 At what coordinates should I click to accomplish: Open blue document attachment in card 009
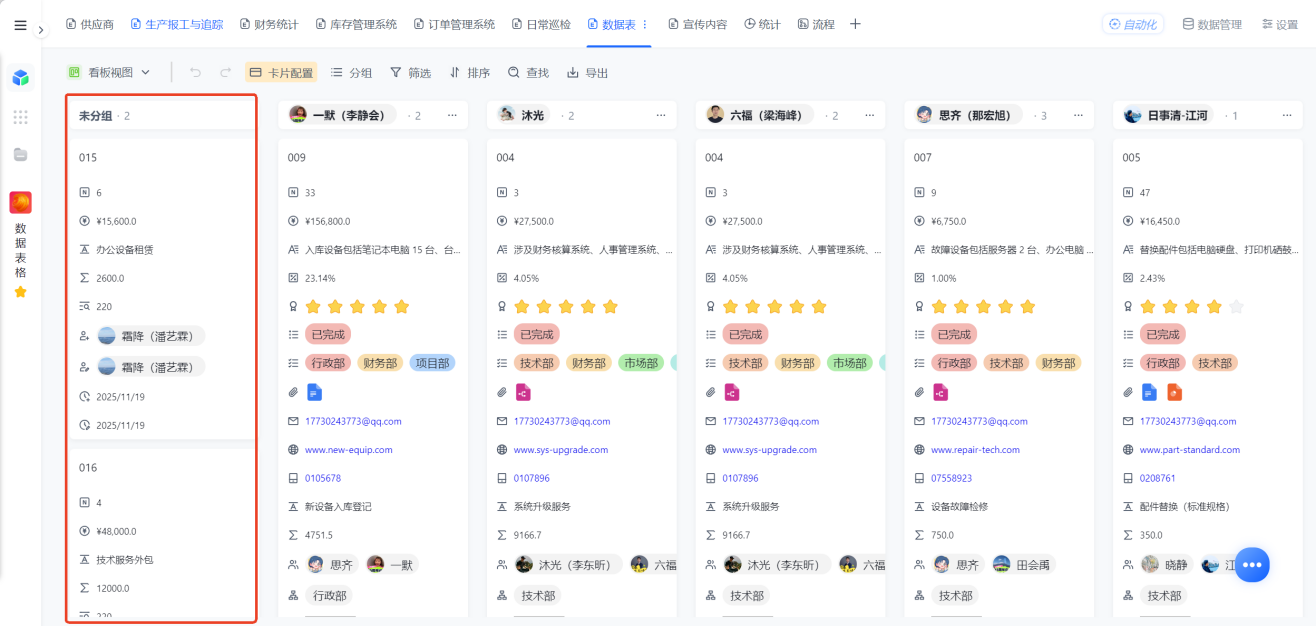(314, 392)
